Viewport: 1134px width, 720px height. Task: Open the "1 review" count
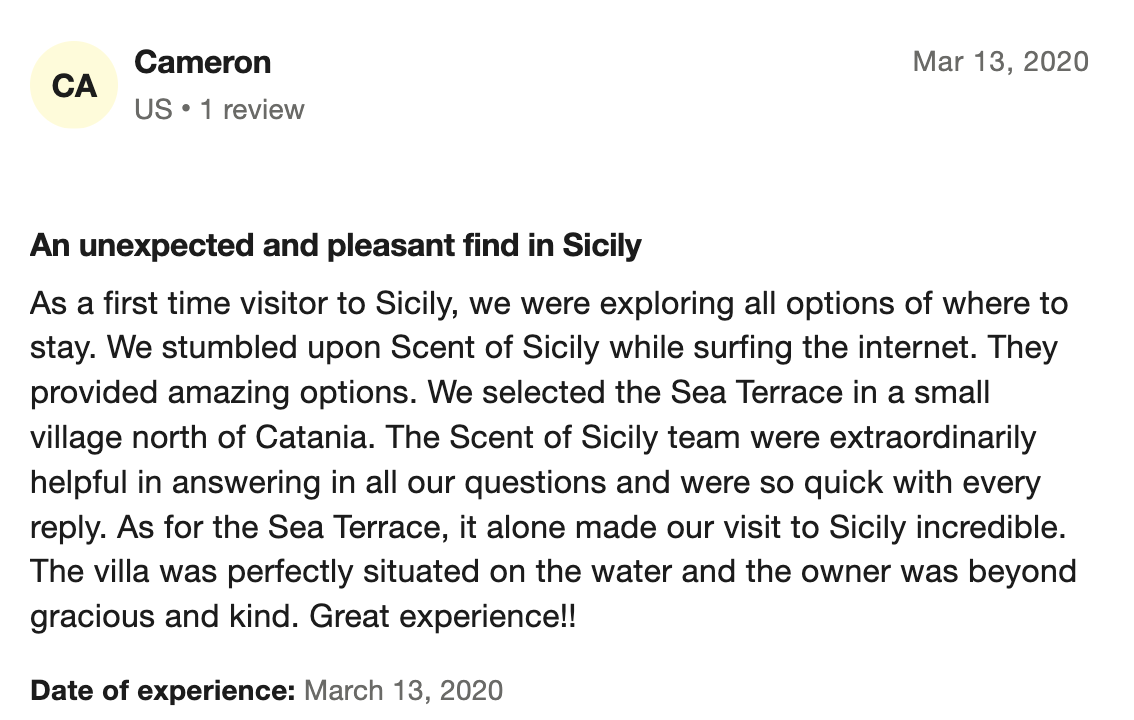(252, 109)
